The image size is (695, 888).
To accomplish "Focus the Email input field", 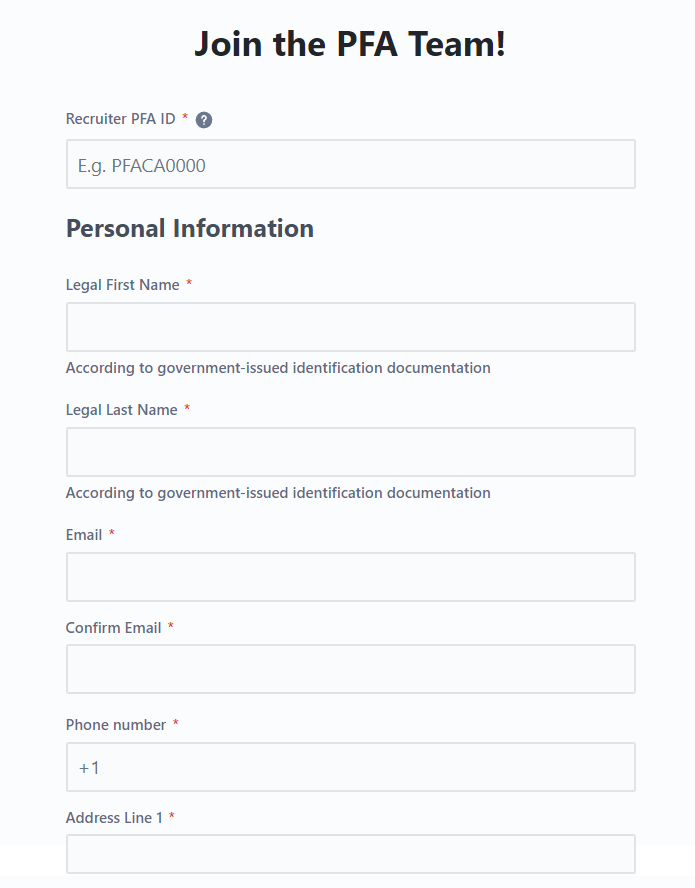I will point(350,576).
